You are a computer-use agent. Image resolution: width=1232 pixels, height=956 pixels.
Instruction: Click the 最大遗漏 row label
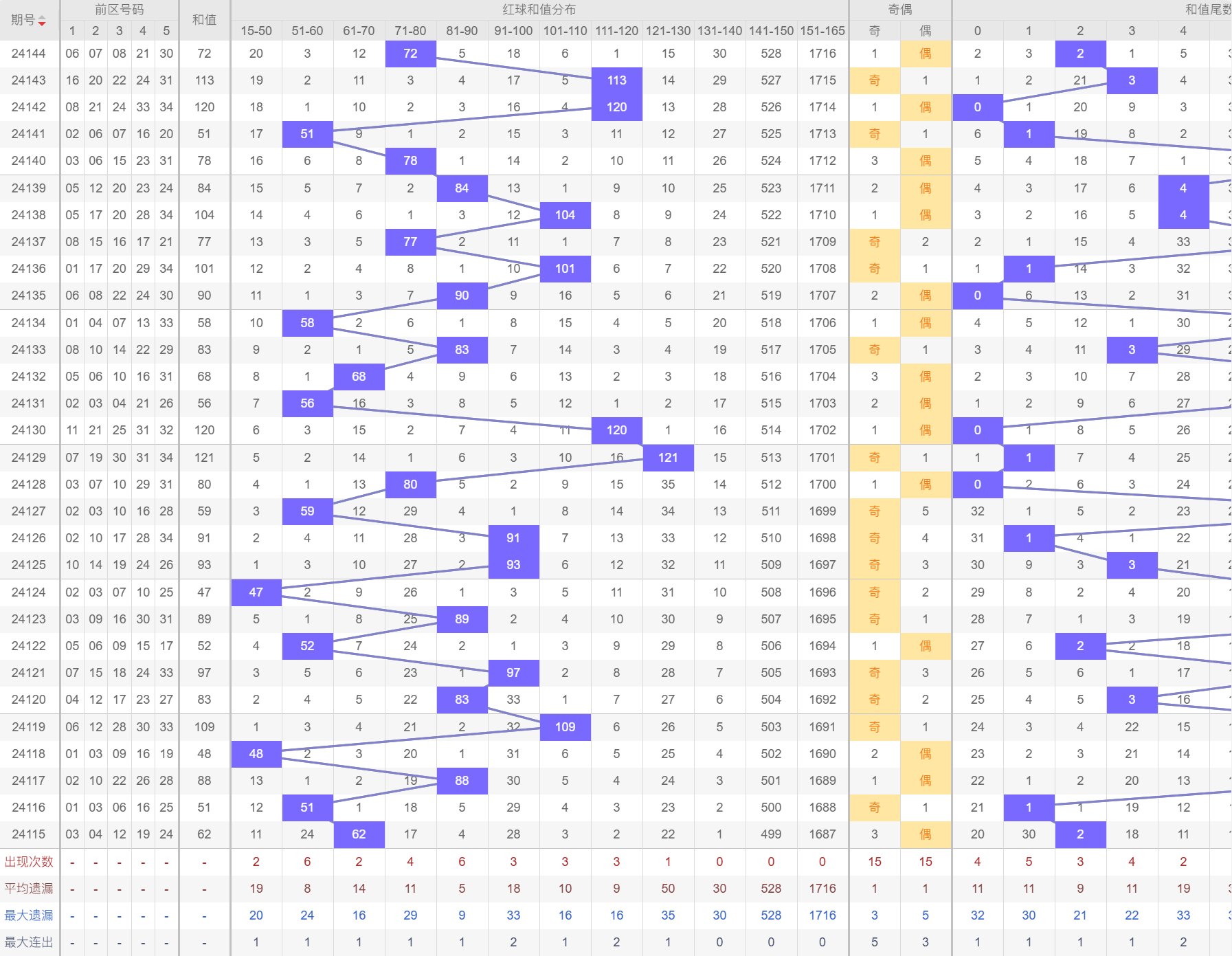(29, 915)
